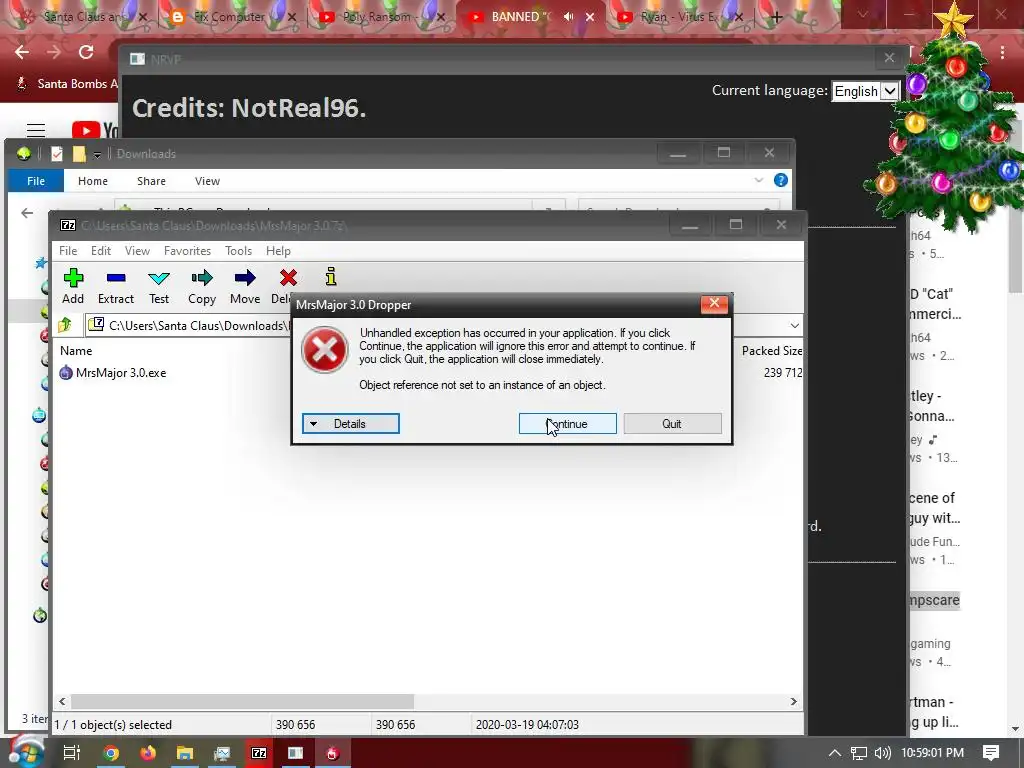Click Chrome reload button
Viewport: 1024px width, 768px height.
pyautogui.click(x=86, y=52)
